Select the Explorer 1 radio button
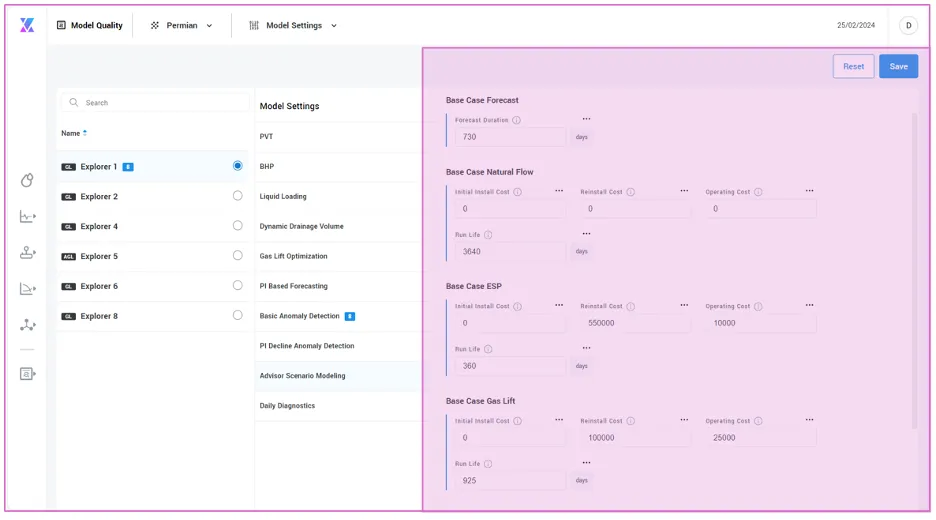This screenshot has height=520, width=936. click(x=238, y=166)
